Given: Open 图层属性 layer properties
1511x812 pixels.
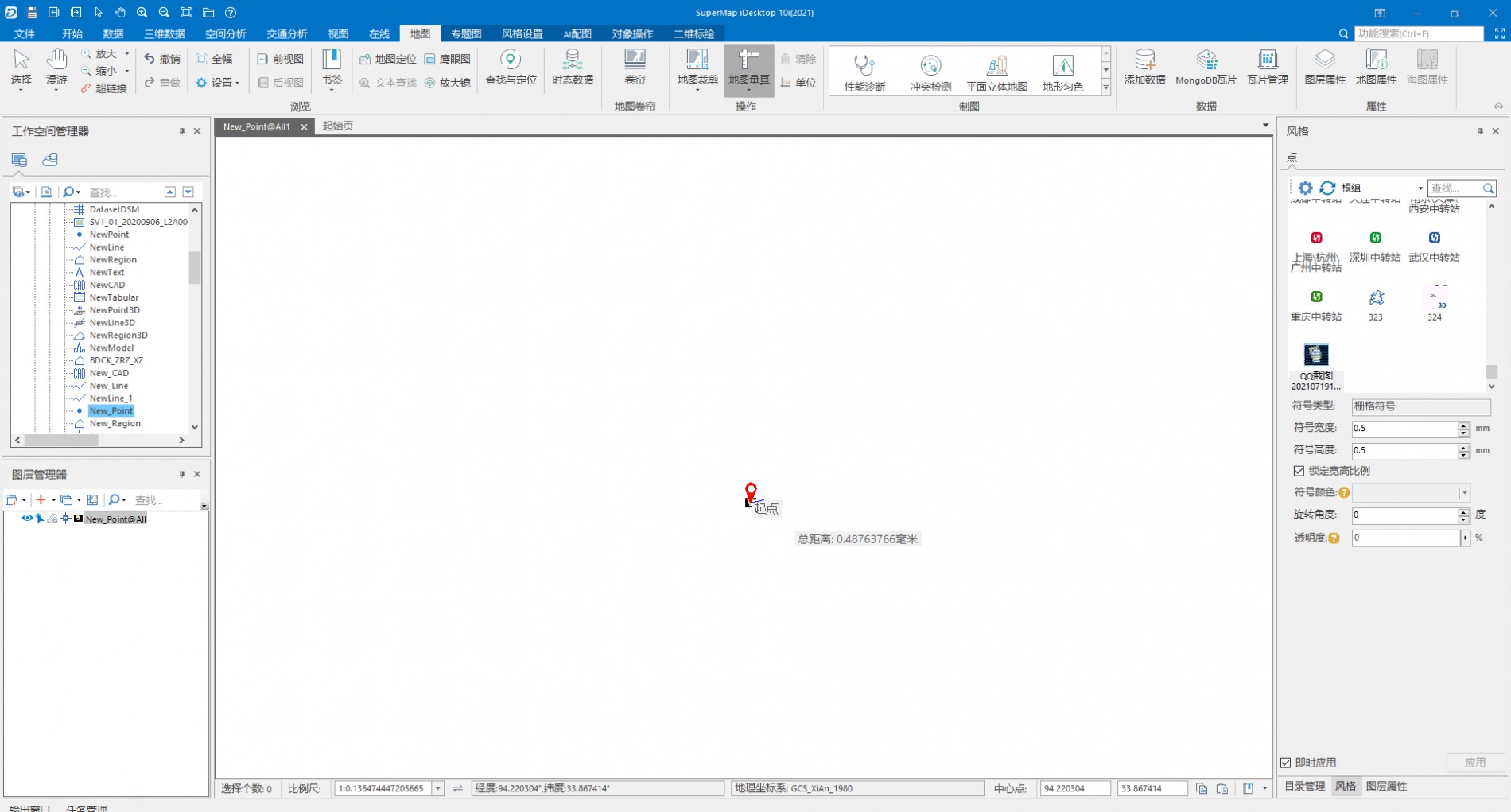Looking at the screenshot, I should 1324,68.
